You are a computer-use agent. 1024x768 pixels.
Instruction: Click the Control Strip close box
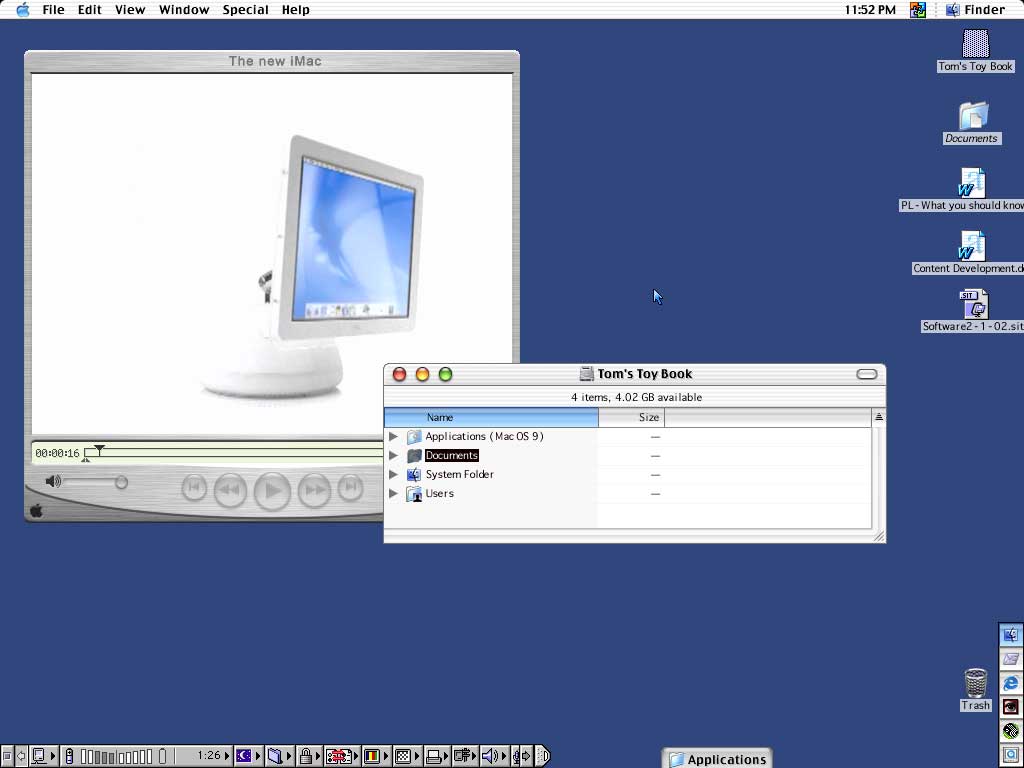6,756
